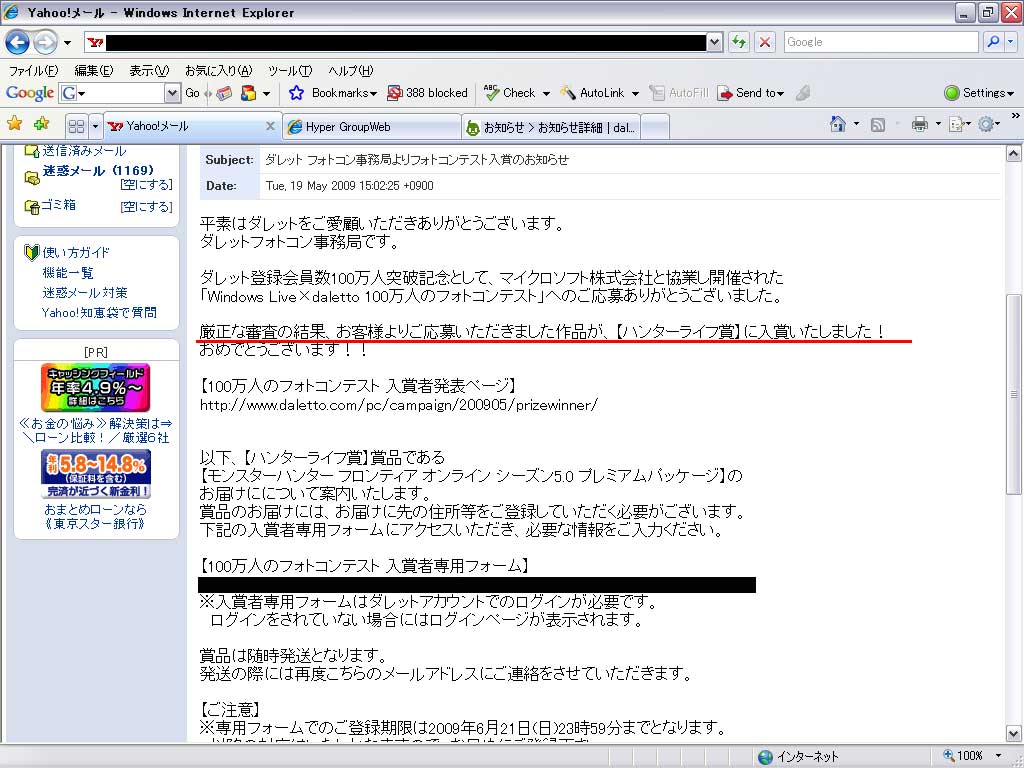Click the Add to Favorites icon

(x=41, y=123)
